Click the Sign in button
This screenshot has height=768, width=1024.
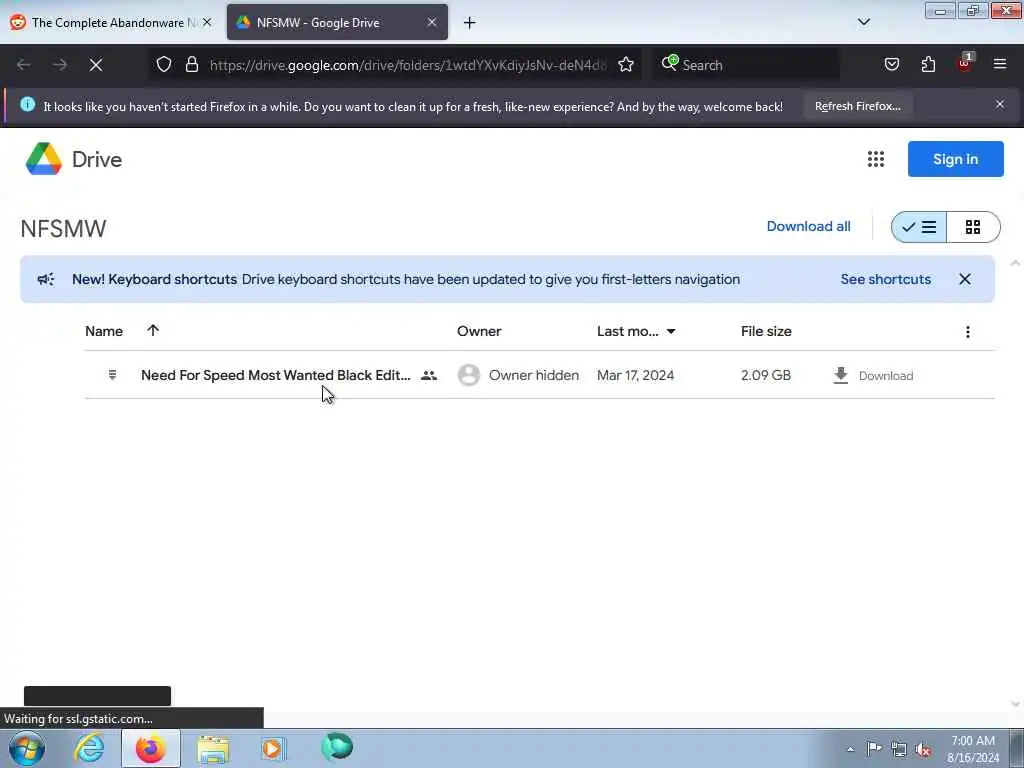(955, 159)
